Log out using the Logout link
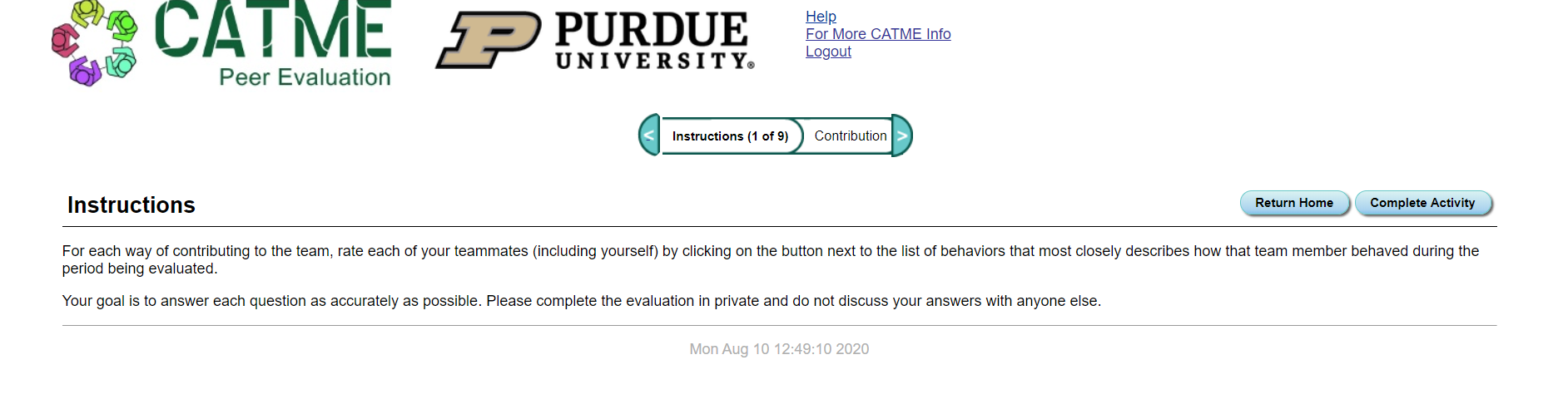The image size is (1568, 409). coord(828,52)
